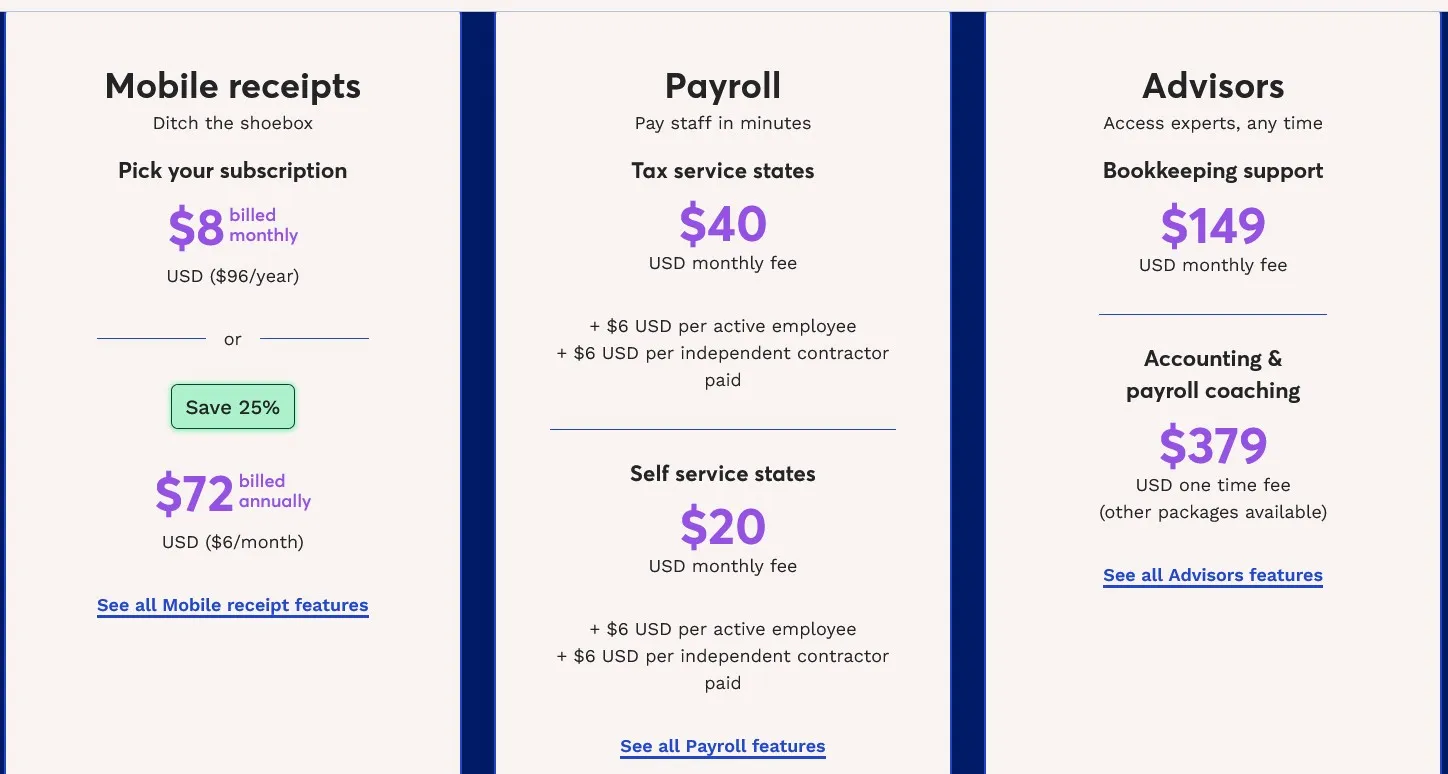
Task: Click the green Save 25% badge
Action: (x=233, y=407)
